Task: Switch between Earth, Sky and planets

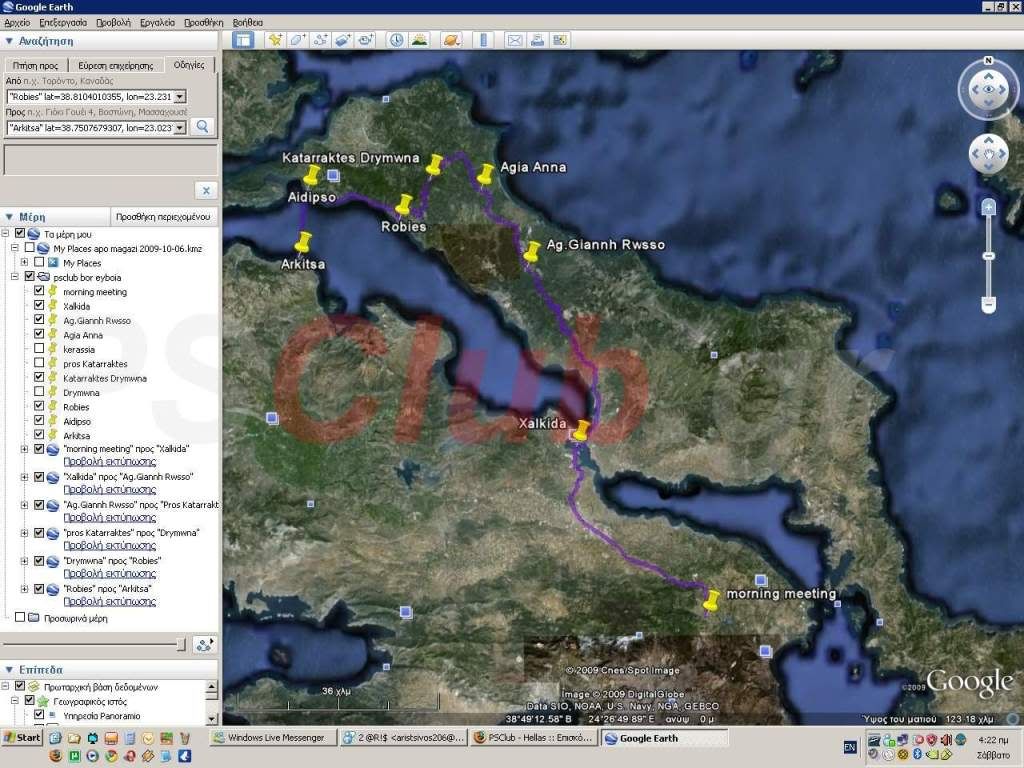Action: 451,40
